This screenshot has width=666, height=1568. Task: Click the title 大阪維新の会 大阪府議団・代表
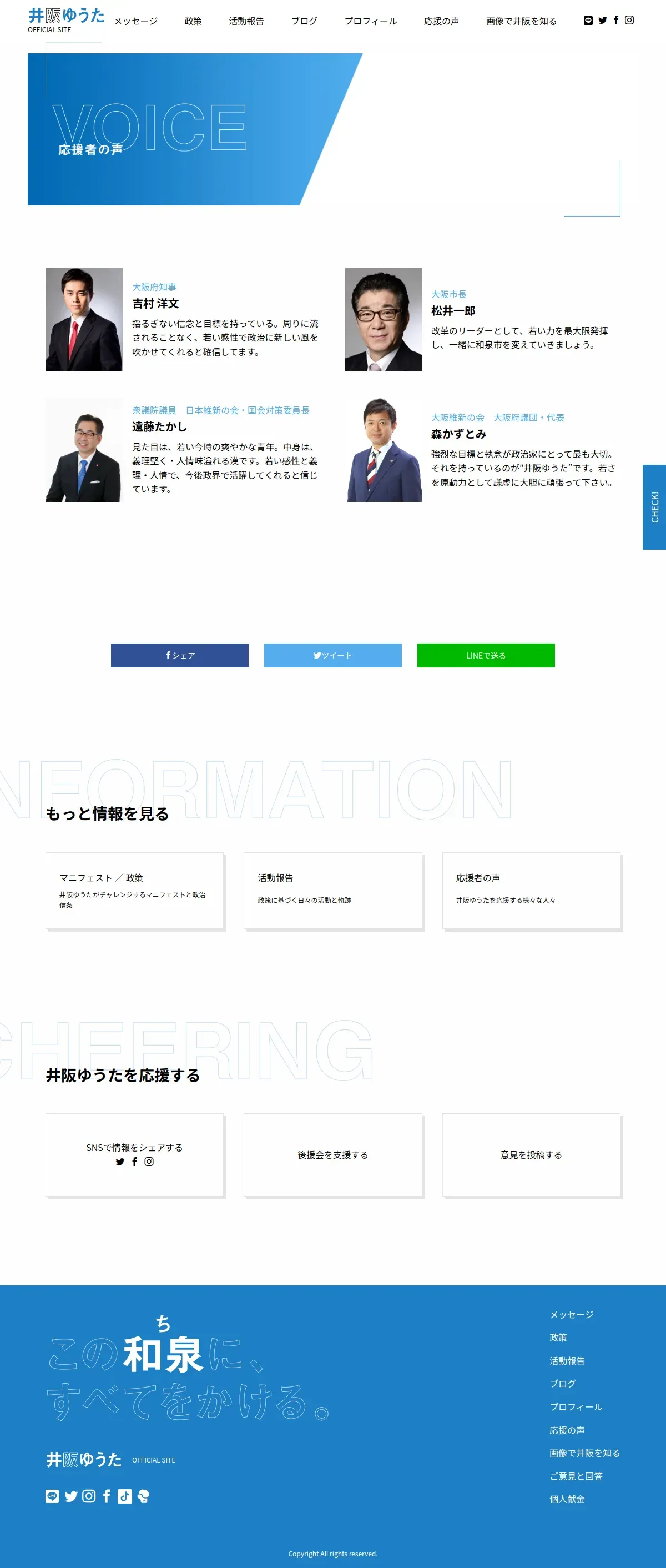tap(497, 418)
